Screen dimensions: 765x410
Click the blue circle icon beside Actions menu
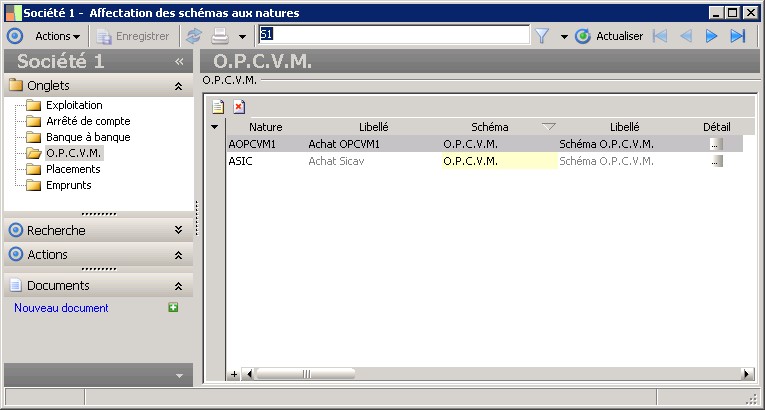point(16,36)
